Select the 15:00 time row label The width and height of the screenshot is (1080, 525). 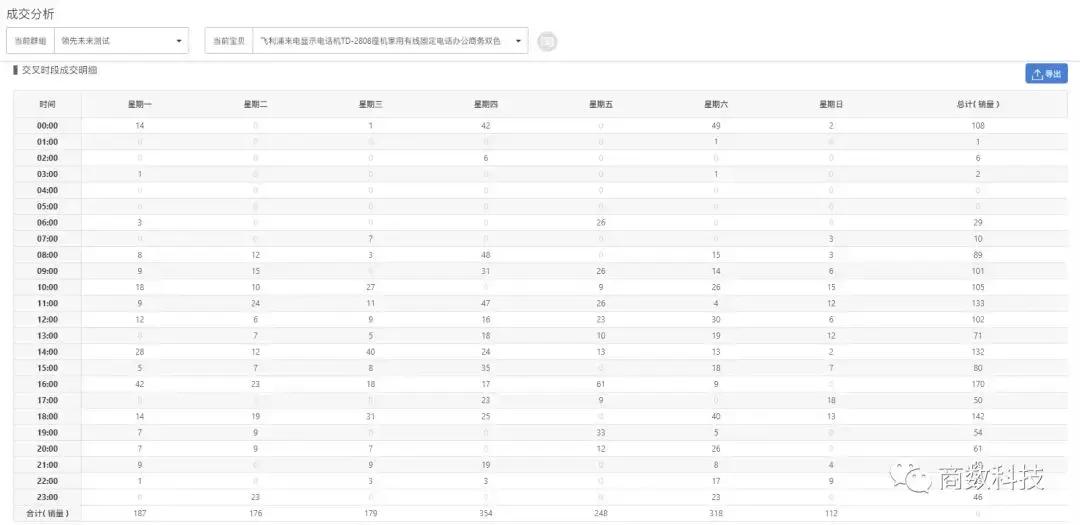(x=48, y=368)
